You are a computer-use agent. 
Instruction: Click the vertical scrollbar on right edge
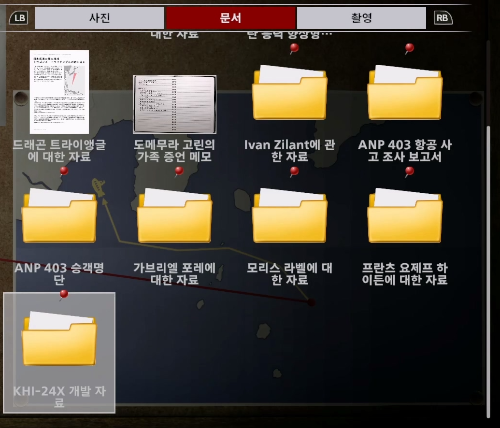[488, 272]
